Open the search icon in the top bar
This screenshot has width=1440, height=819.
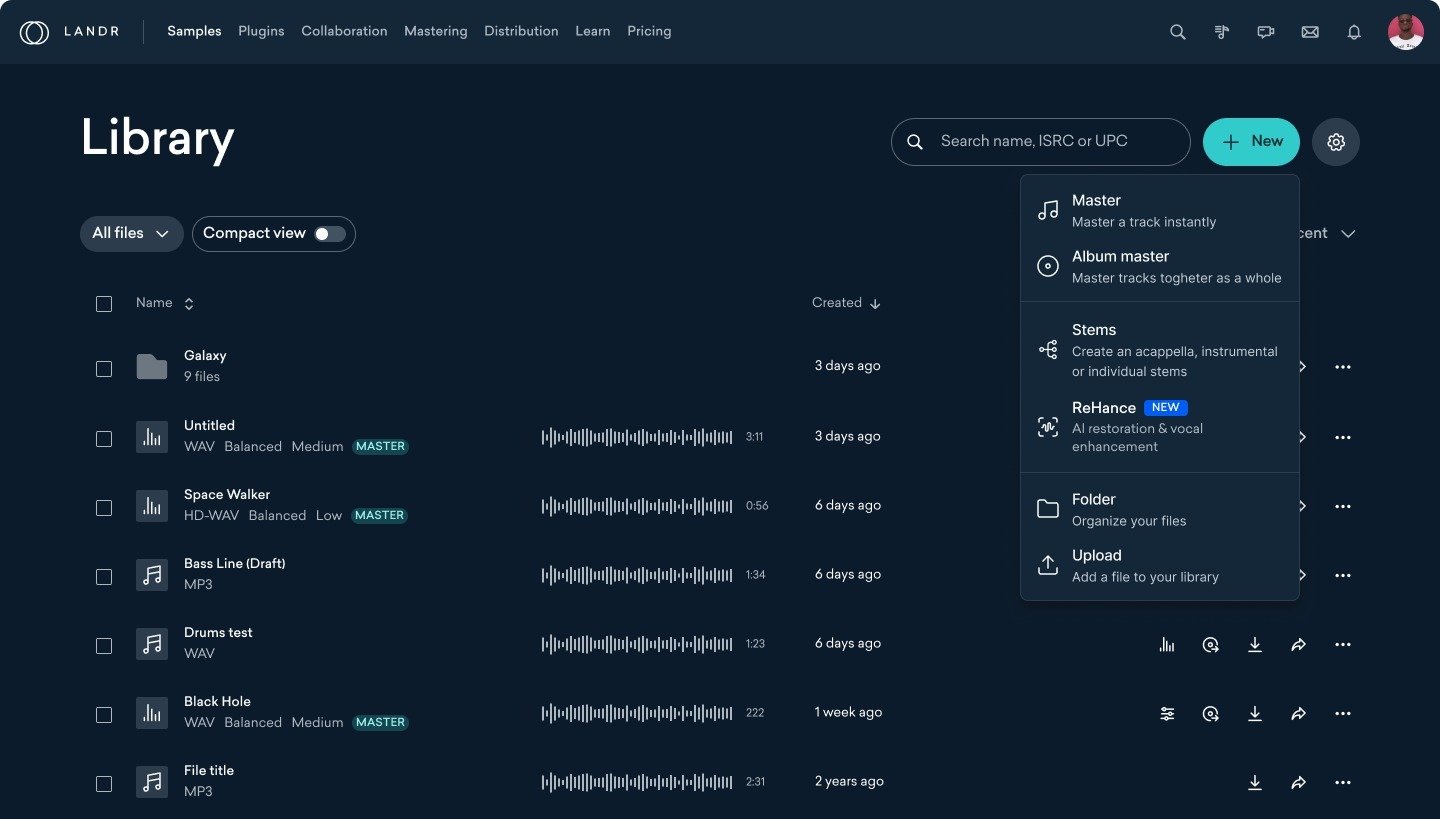tap(1178, 32)
